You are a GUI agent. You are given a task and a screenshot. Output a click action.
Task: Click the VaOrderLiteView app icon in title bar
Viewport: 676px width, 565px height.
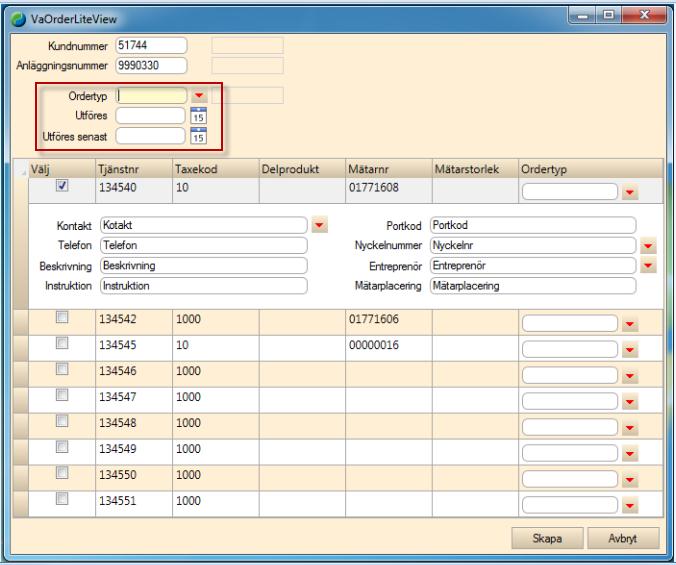19,19
